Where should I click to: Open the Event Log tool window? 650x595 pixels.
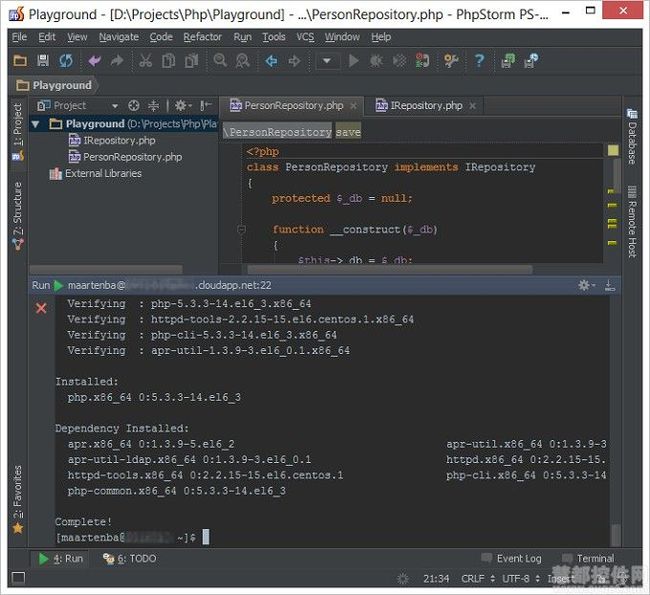click(512, 559)
